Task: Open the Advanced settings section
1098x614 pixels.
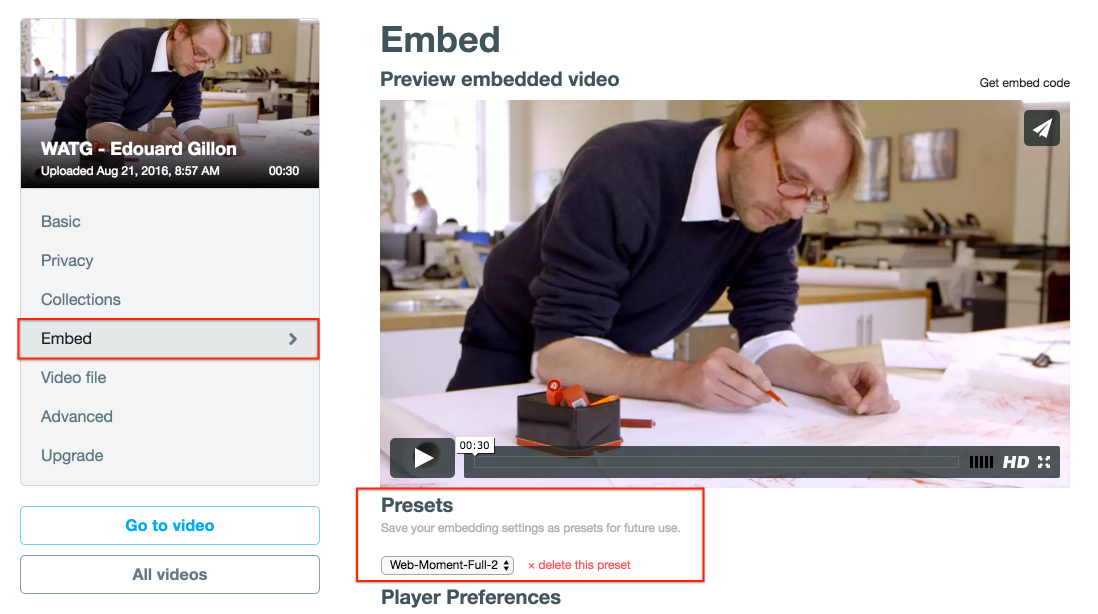Action: click(x=77, y=417)
